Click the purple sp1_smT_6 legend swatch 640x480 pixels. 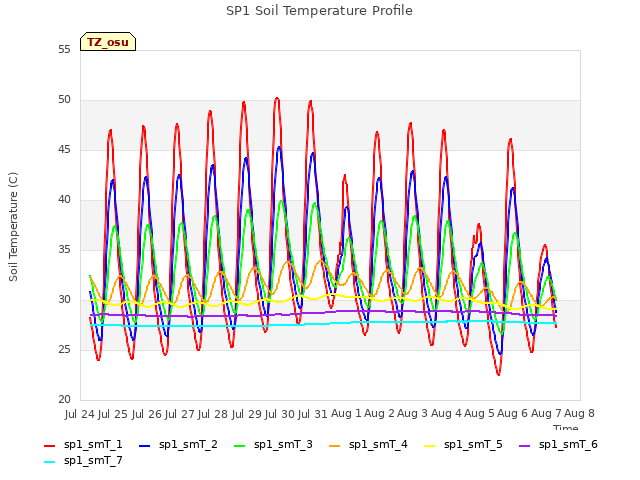(524, 446)
